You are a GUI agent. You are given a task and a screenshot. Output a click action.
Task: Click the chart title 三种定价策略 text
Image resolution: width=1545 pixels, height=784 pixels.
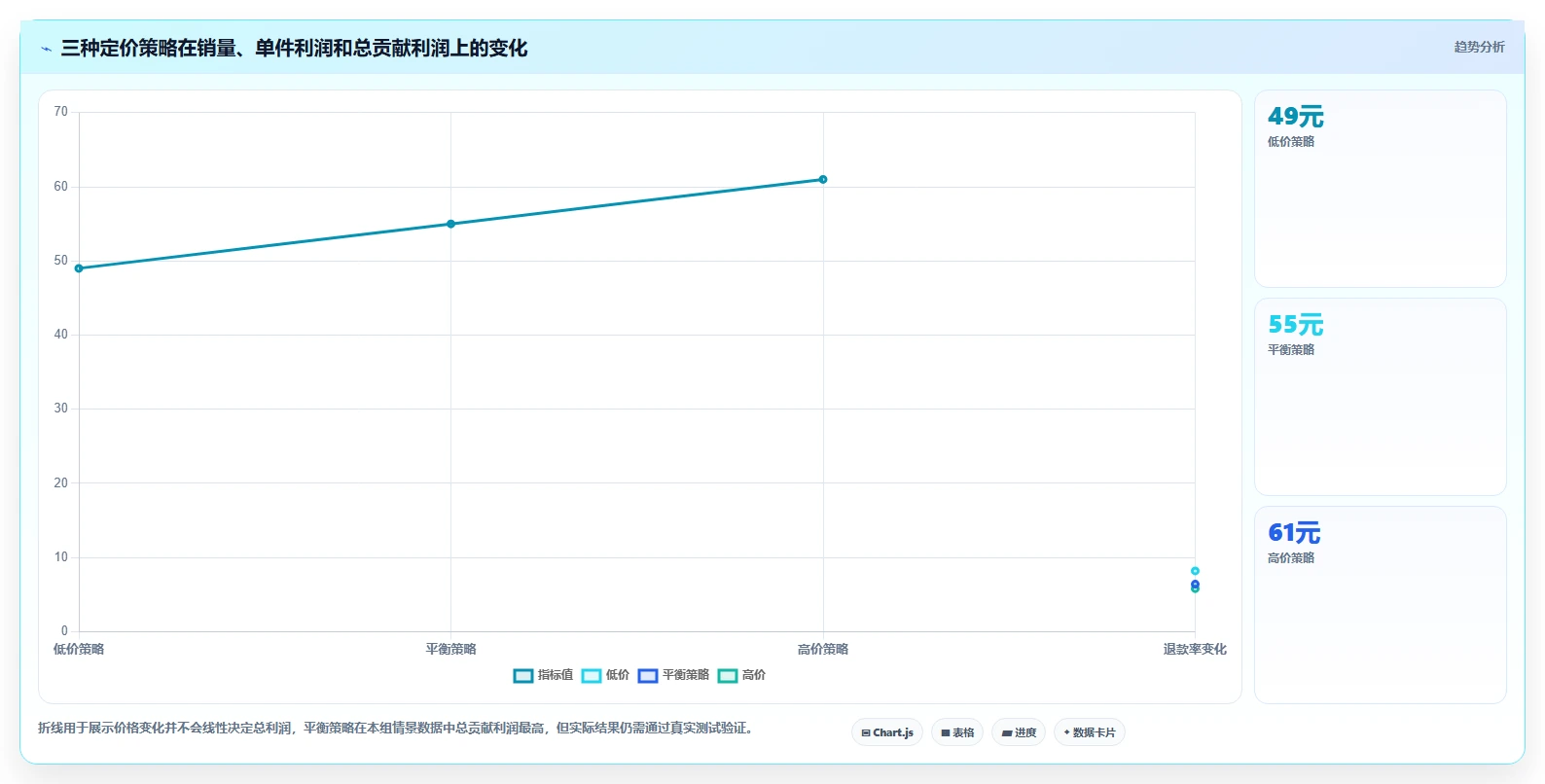point(294,48)
